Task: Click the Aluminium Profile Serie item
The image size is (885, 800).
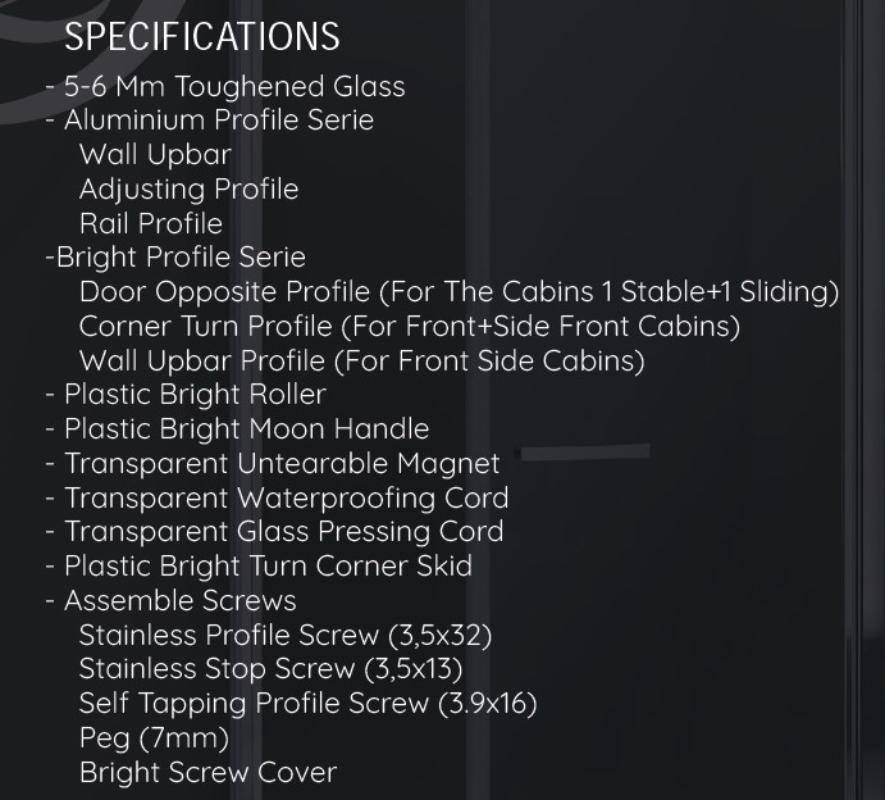Action: point(210,121)
